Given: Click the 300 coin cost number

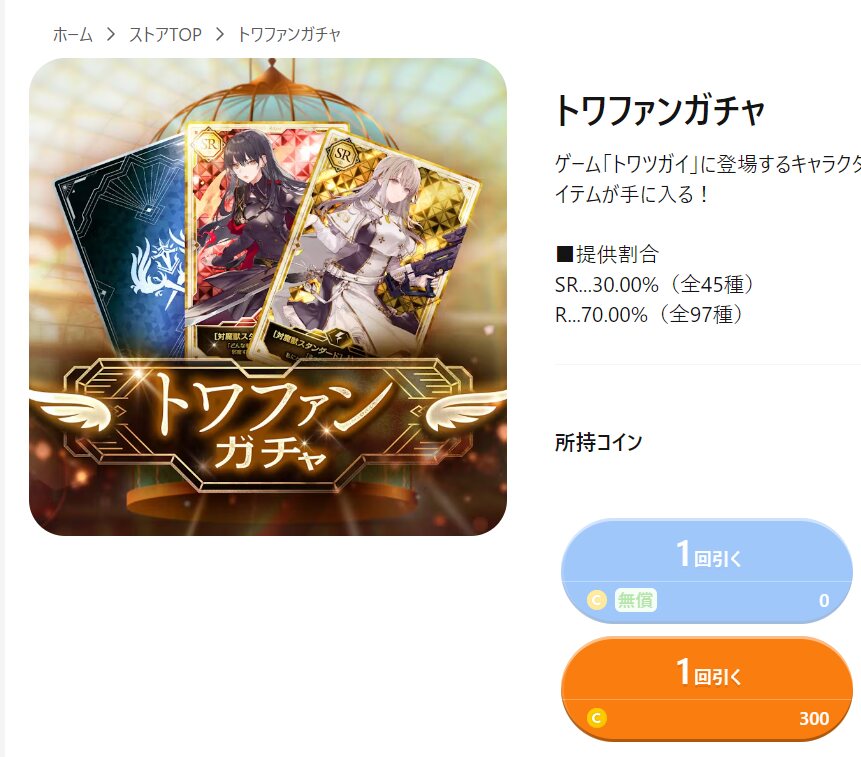Looking at the screenshot, I should [814, 718].
